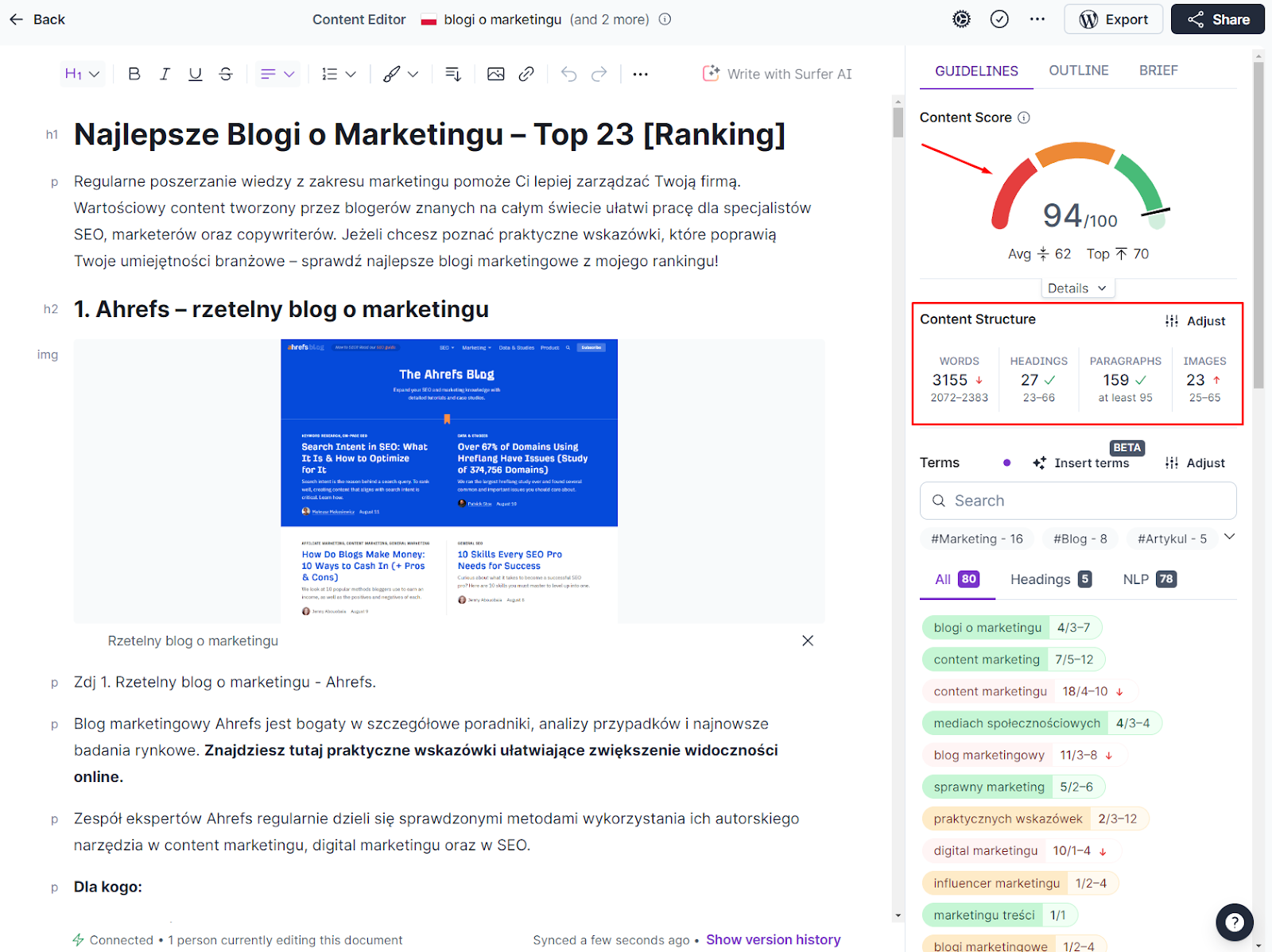This screenshot has height=952, width=1272.
Task: Click the IMAGES 23 count
Action: coord(1204,380)
